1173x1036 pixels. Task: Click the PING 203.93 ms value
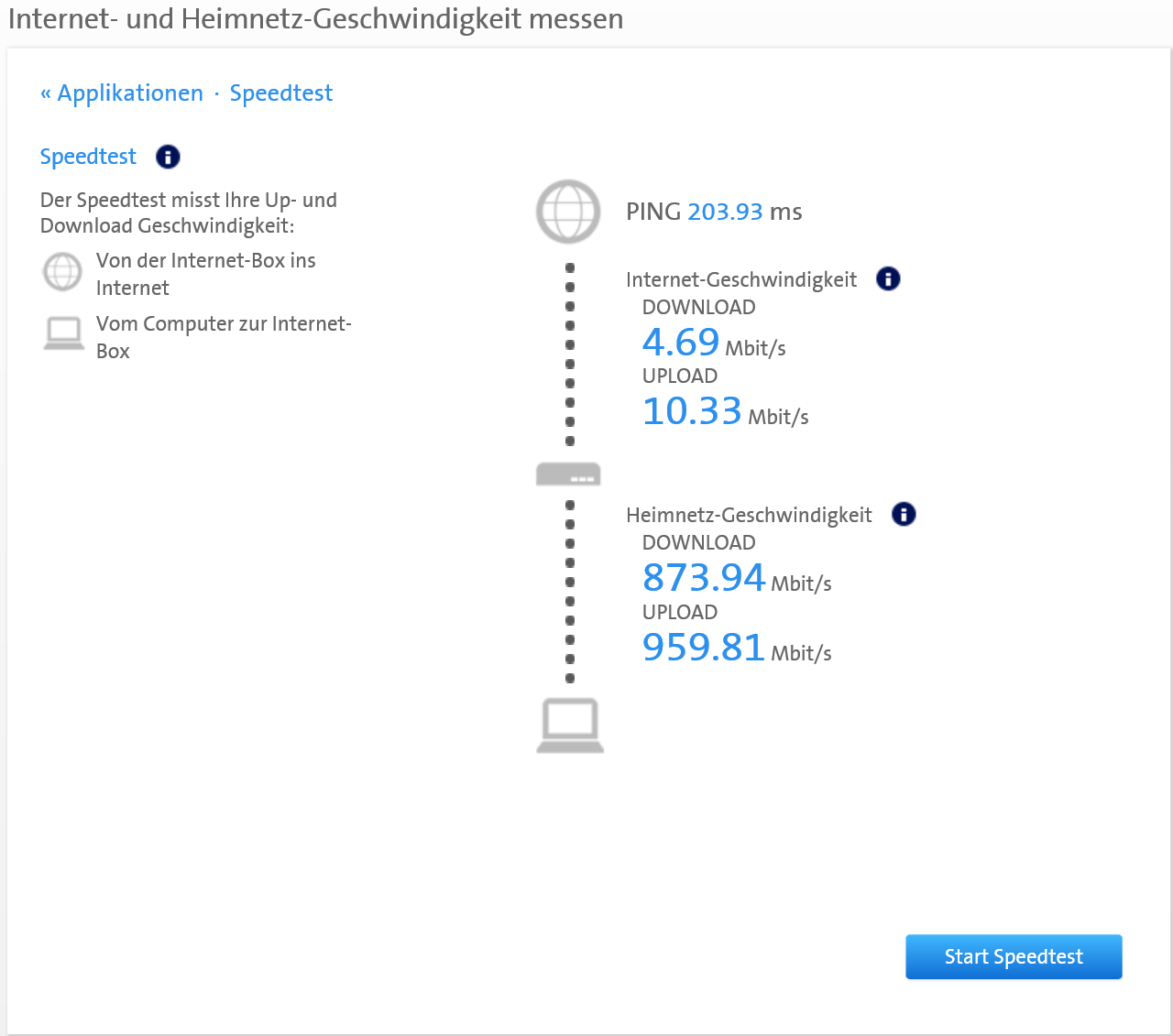[724, 212]
